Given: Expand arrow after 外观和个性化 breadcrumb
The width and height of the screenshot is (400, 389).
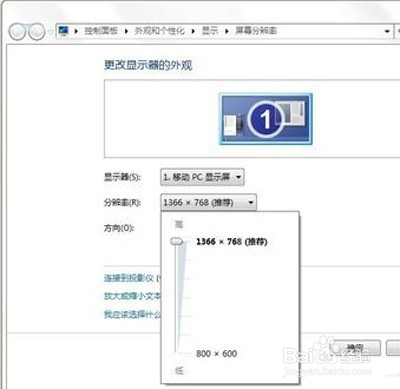Looking at the screenshot, I should [193, 31].
